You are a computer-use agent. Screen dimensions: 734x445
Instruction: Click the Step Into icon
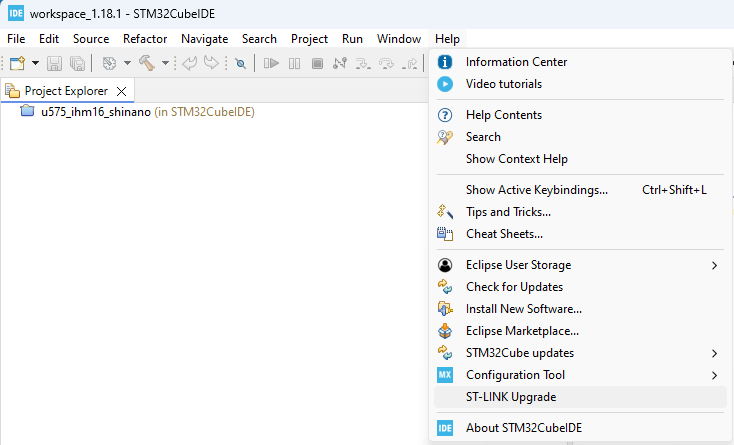point(363,63)
